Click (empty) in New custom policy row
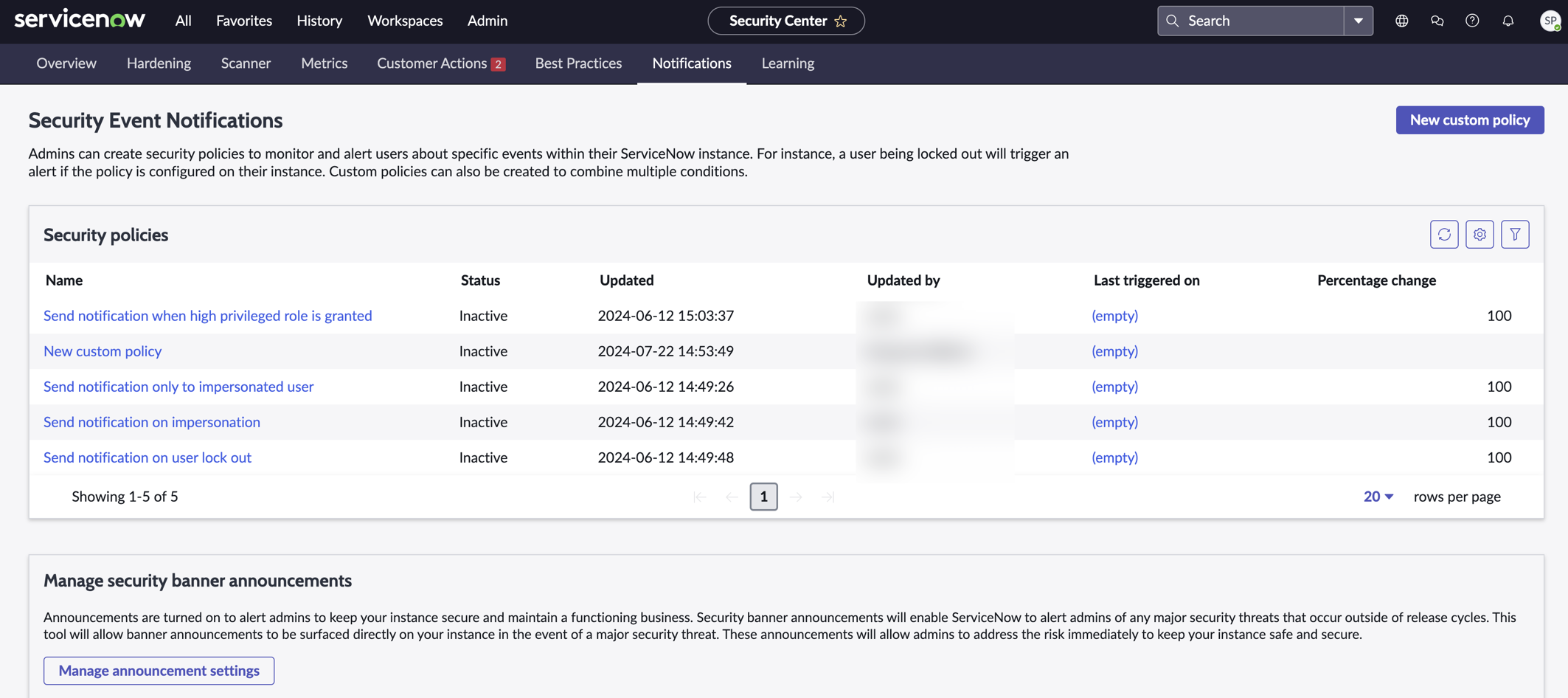Screen dimensions: 1568x698 [1114, 351]
